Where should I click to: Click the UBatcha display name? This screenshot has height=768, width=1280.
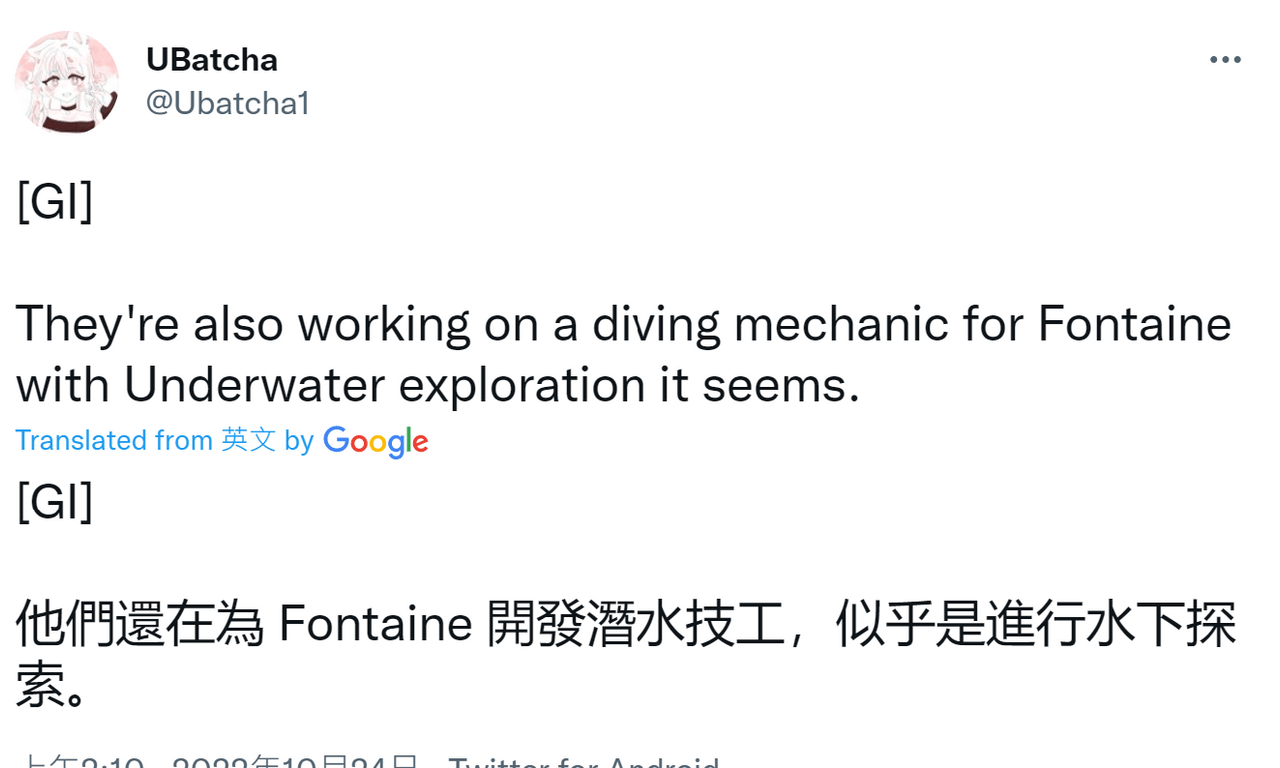(212, 60)
